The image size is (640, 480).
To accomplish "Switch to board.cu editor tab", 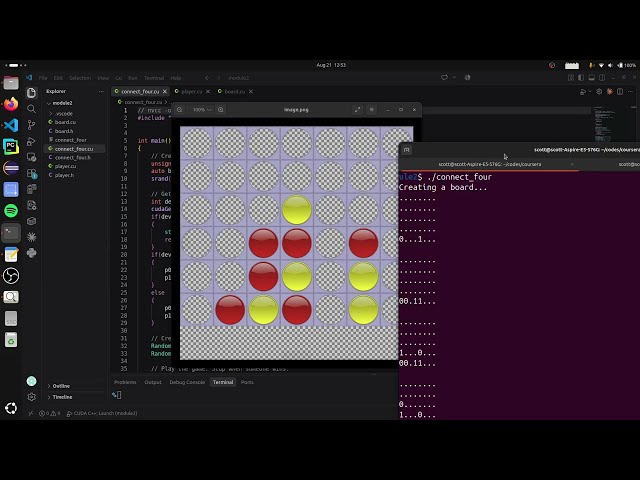I will click(235, 91).
